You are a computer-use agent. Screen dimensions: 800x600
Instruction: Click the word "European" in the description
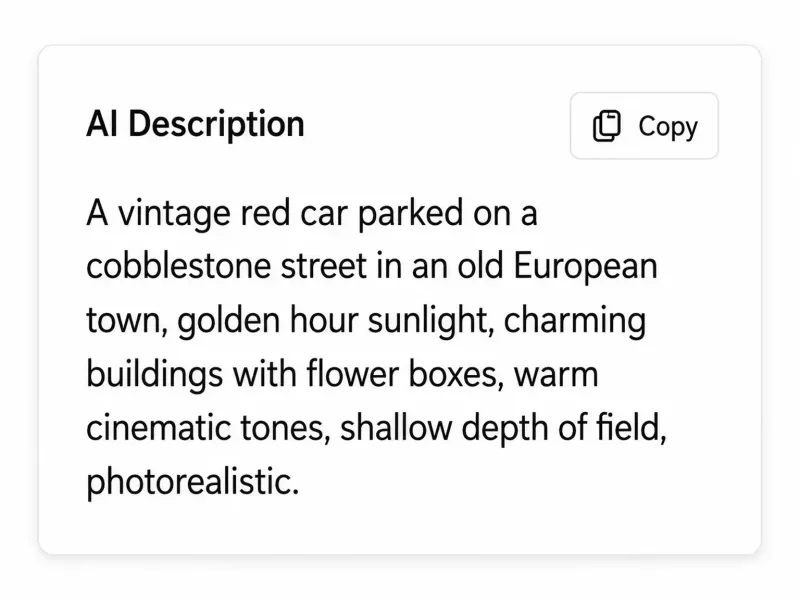585,267
